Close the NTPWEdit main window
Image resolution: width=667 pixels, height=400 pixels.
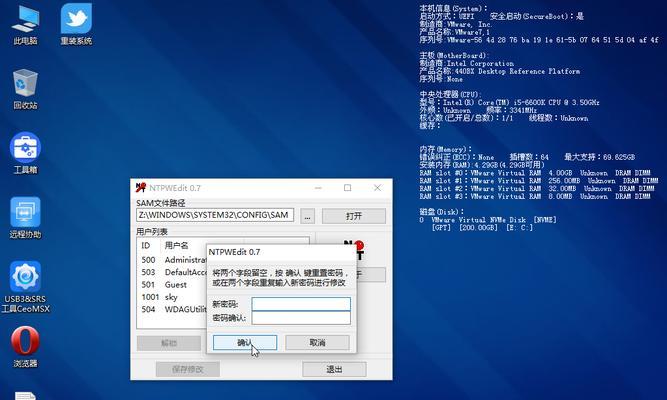[377, 188]
